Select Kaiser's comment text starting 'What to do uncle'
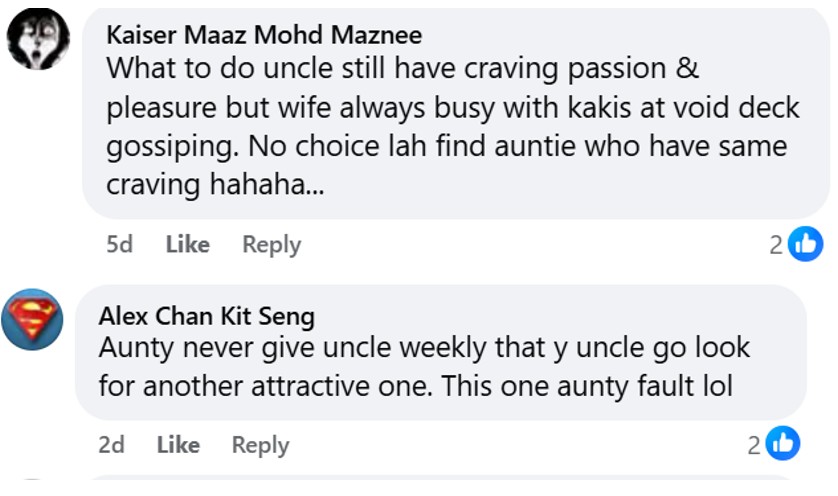Screen dimensions: 838x496 (x=453, y=126)
